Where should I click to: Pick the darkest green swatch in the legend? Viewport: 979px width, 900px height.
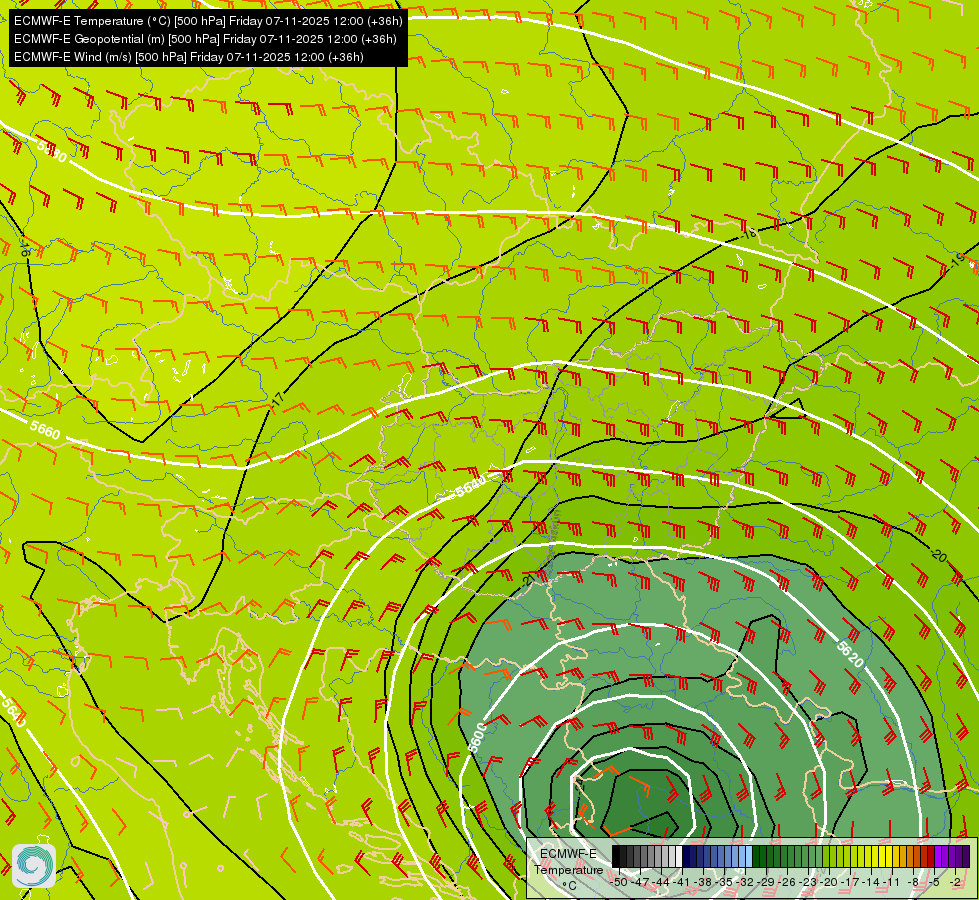(756, 856)
